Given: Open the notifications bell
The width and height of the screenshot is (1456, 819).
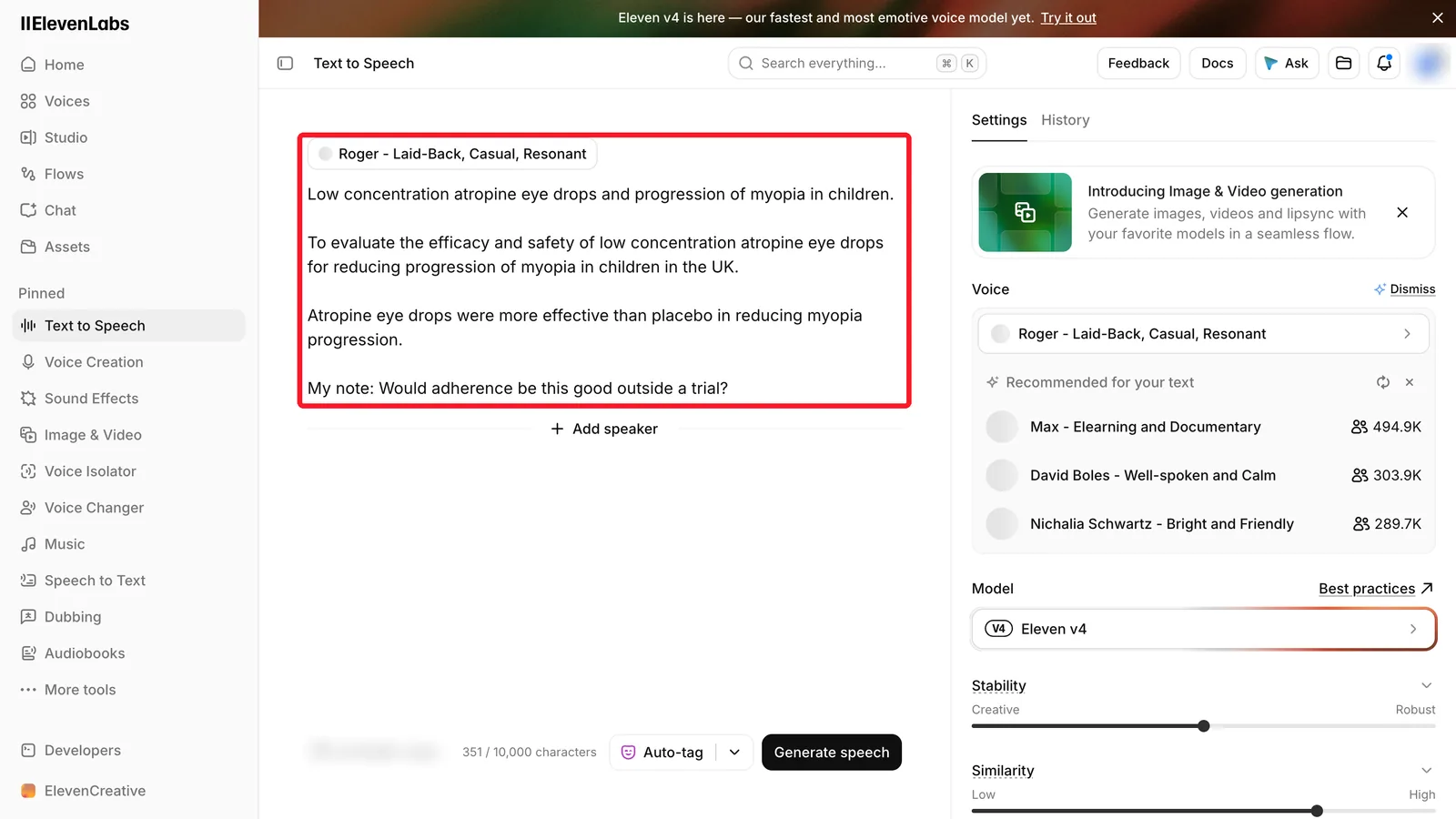Looking at the screenshot, I should [1384, 63].
